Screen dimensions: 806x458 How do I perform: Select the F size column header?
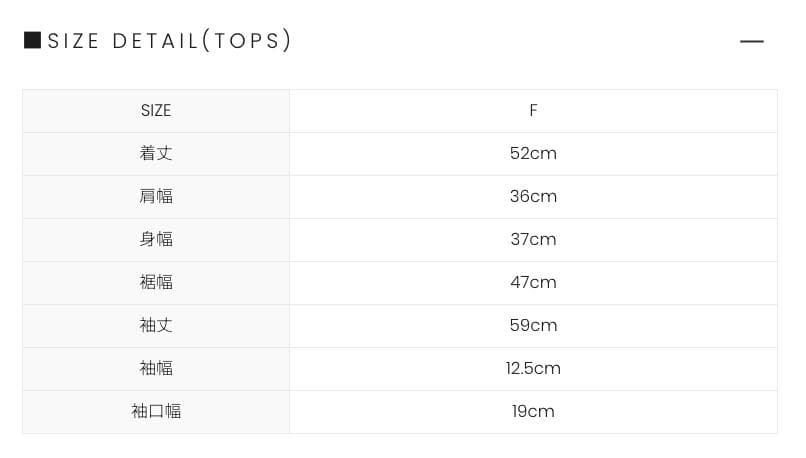tap(533, 111)
